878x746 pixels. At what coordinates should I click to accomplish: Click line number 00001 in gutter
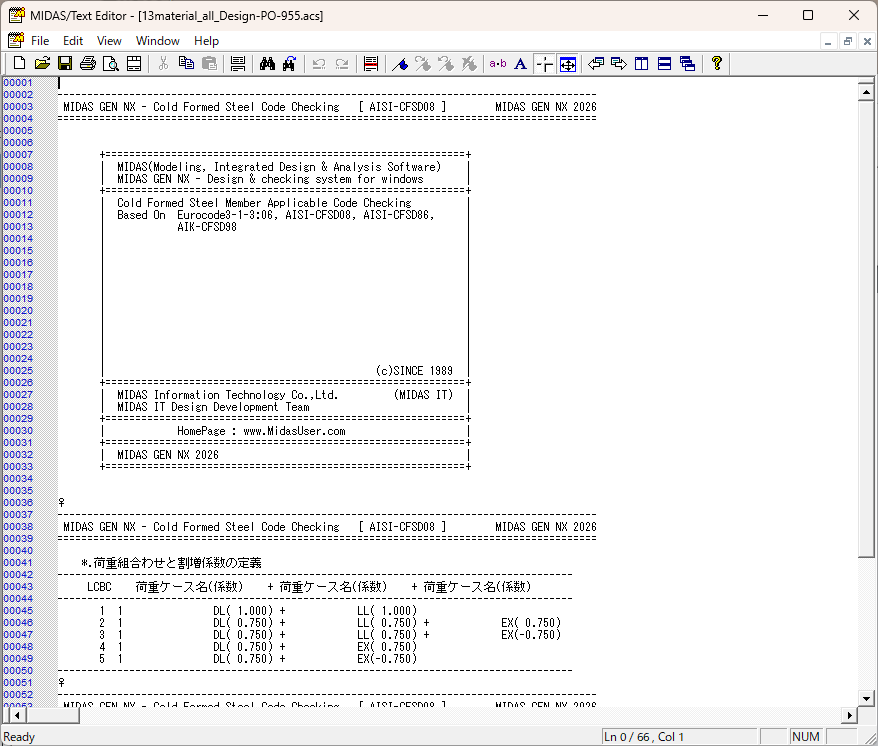click(x=18, y=82)
